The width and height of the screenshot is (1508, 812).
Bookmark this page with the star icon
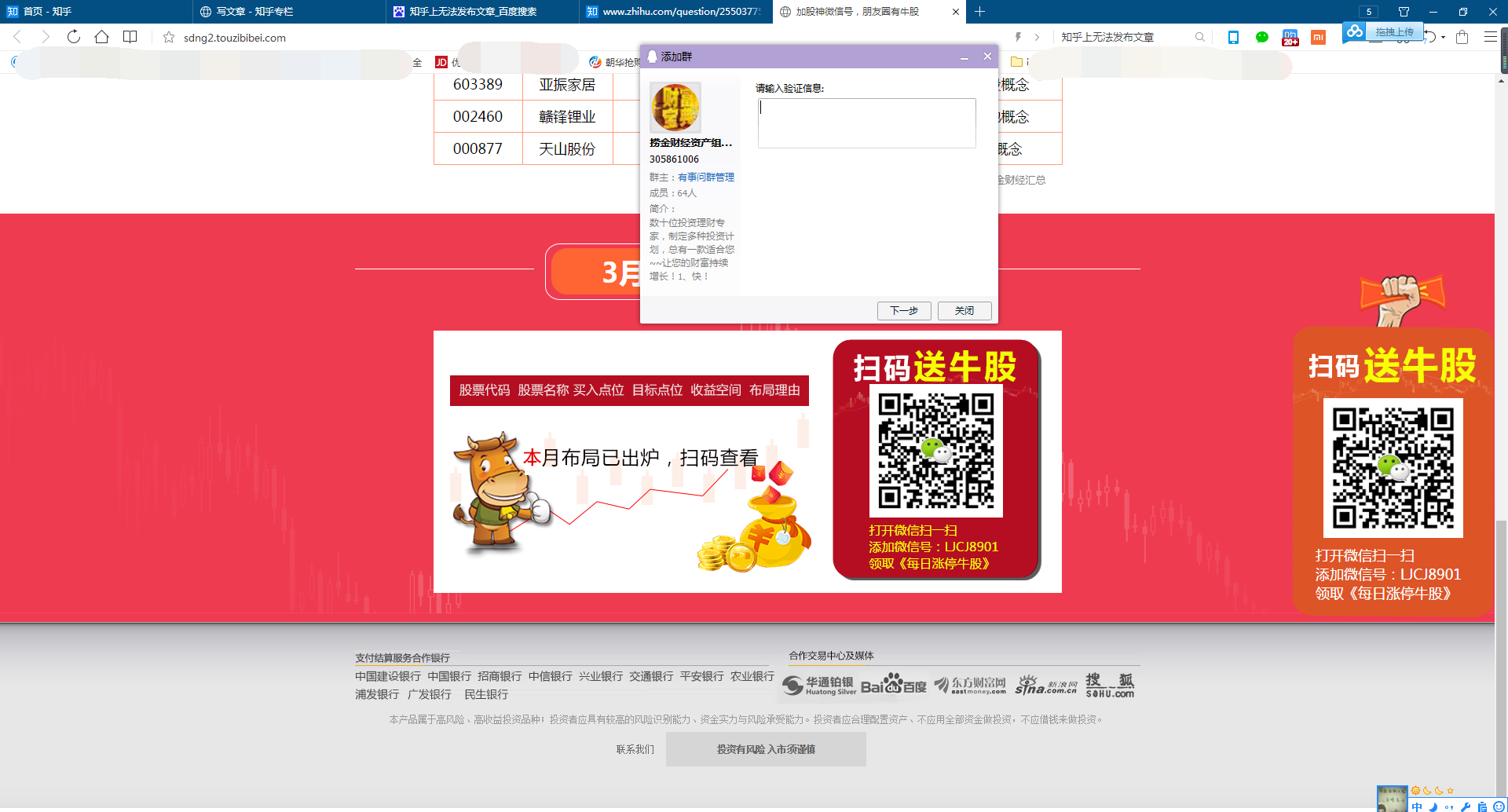click(169, 37)
